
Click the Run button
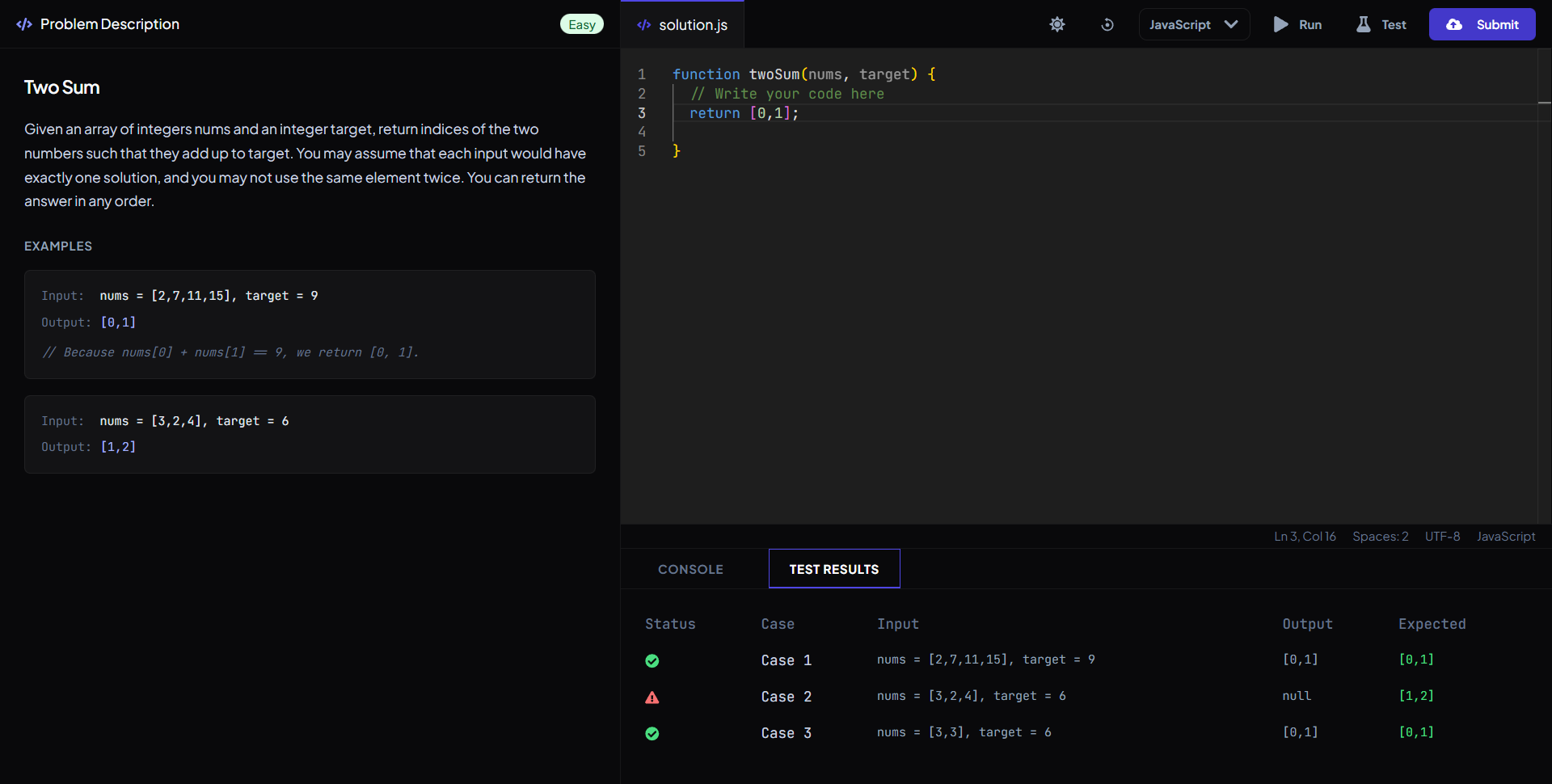1297,24
